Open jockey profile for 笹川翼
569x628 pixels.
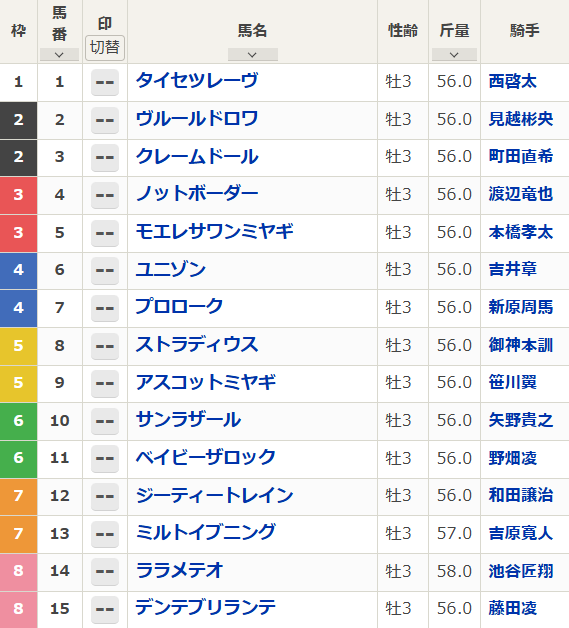click(513, 382)
